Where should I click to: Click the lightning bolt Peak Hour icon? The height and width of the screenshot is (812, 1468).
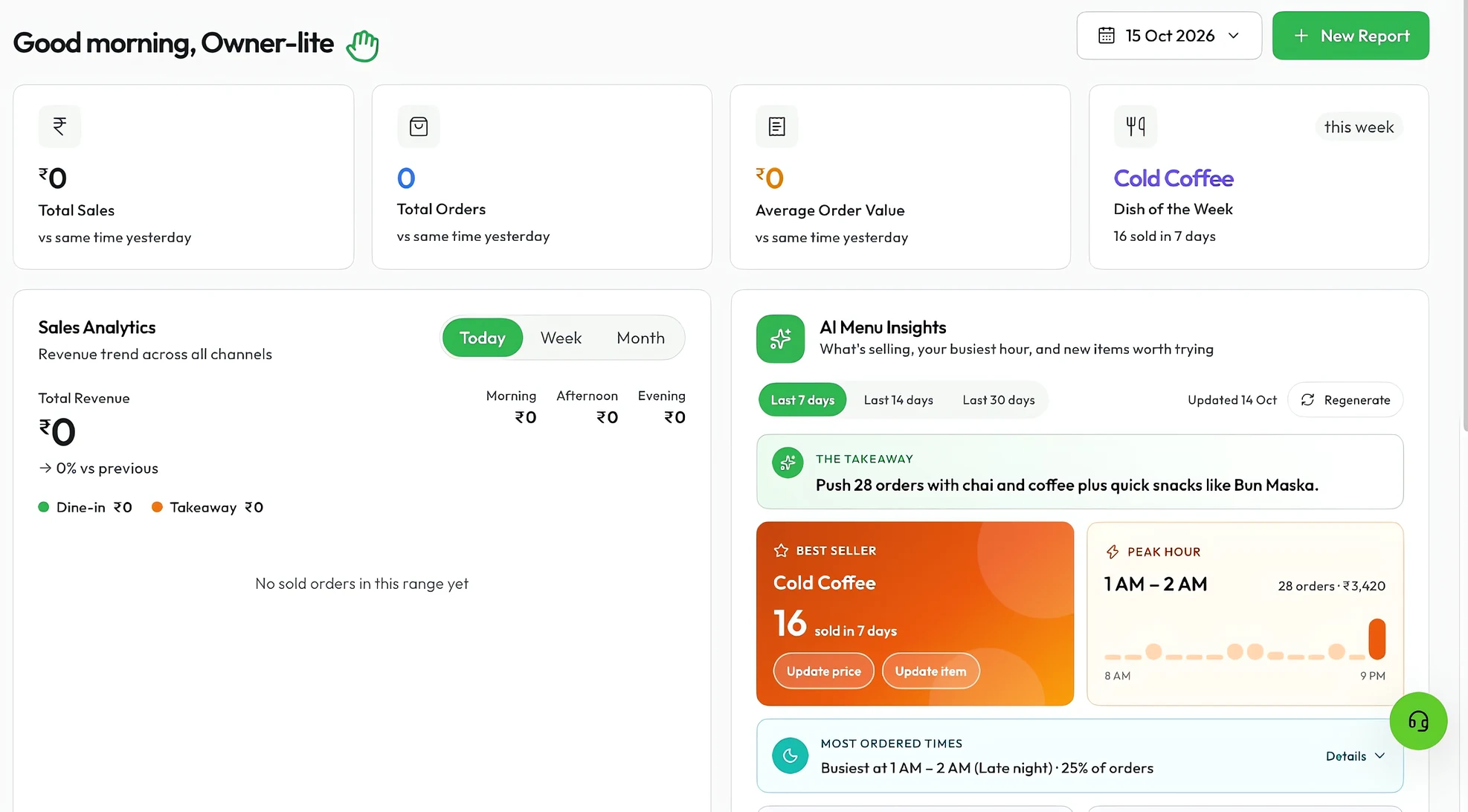(x=1113, y=552)
